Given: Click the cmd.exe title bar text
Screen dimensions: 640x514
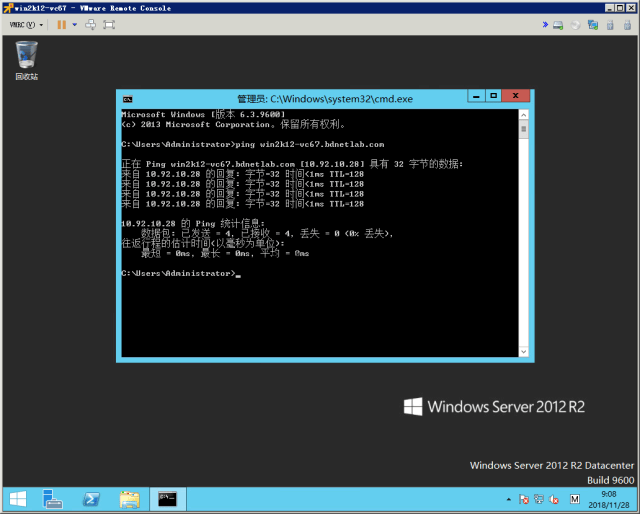Looking at the screenshot, I should pos(325,99).
